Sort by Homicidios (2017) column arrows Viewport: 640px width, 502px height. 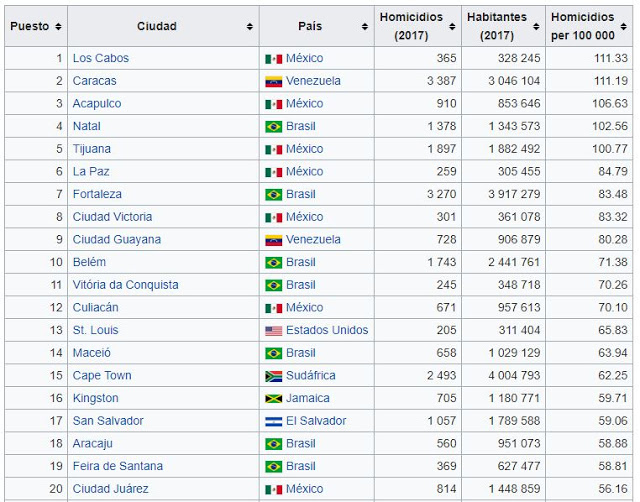coord(453,26)
